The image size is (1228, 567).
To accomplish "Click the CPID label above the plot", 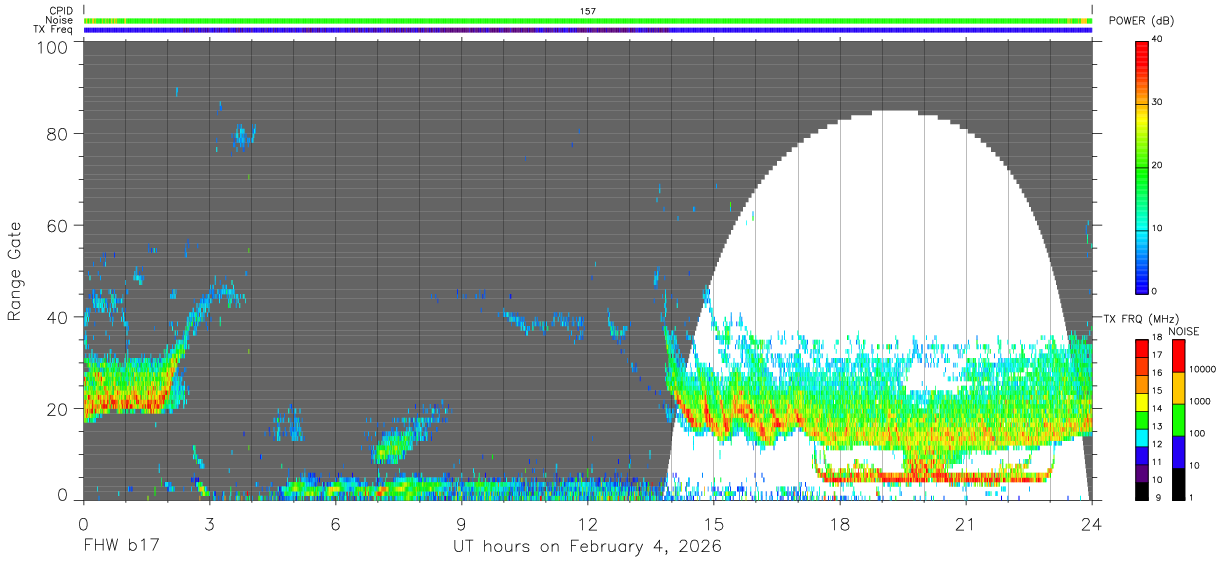I will (59, 11).
